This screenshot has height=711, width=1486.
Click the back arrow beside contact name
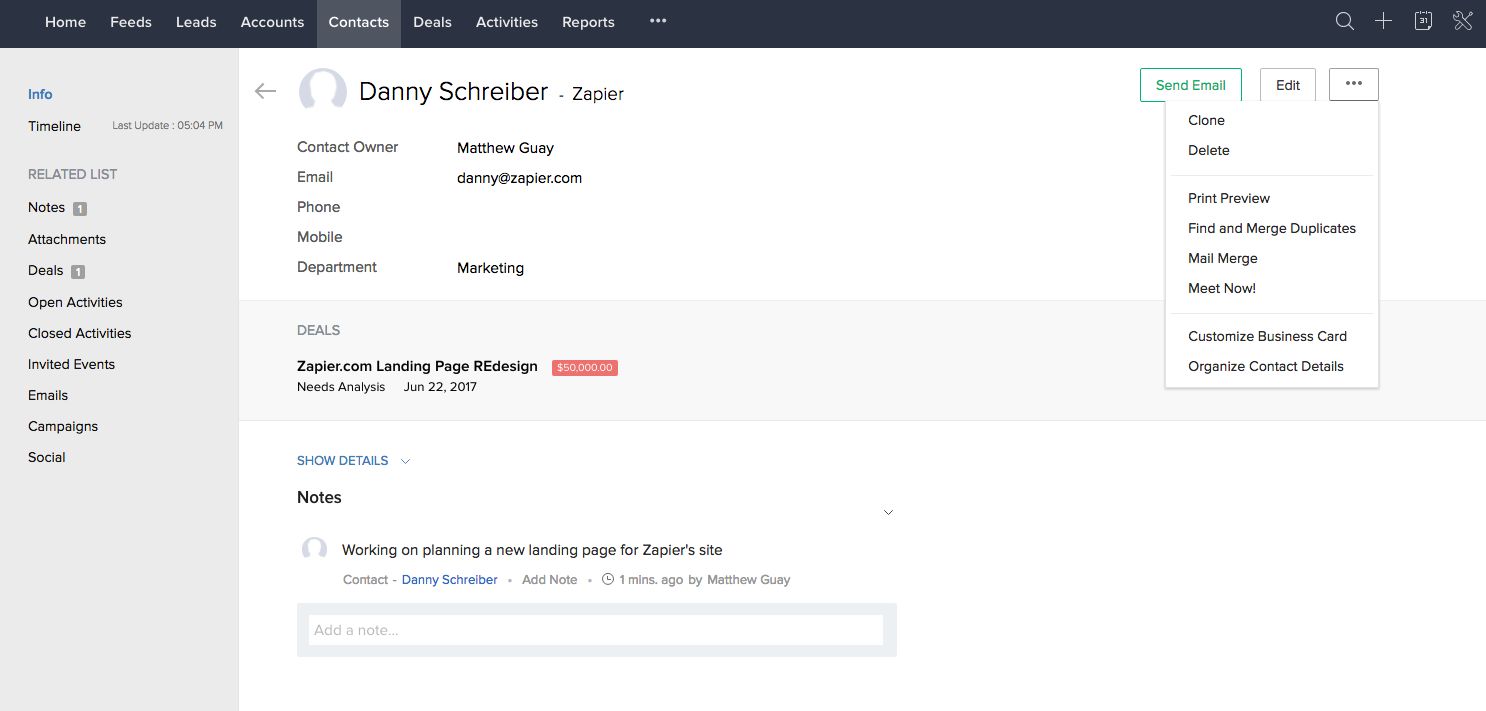(265, 91)
